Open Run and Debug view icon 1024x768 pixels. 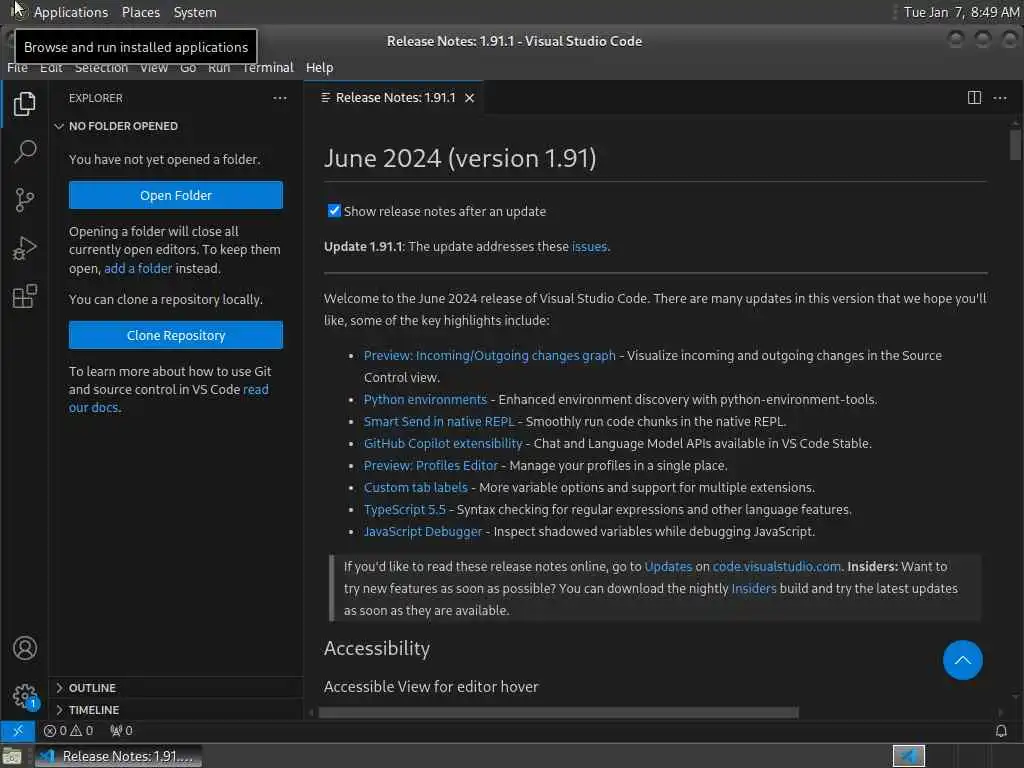(x=24, y=248)
